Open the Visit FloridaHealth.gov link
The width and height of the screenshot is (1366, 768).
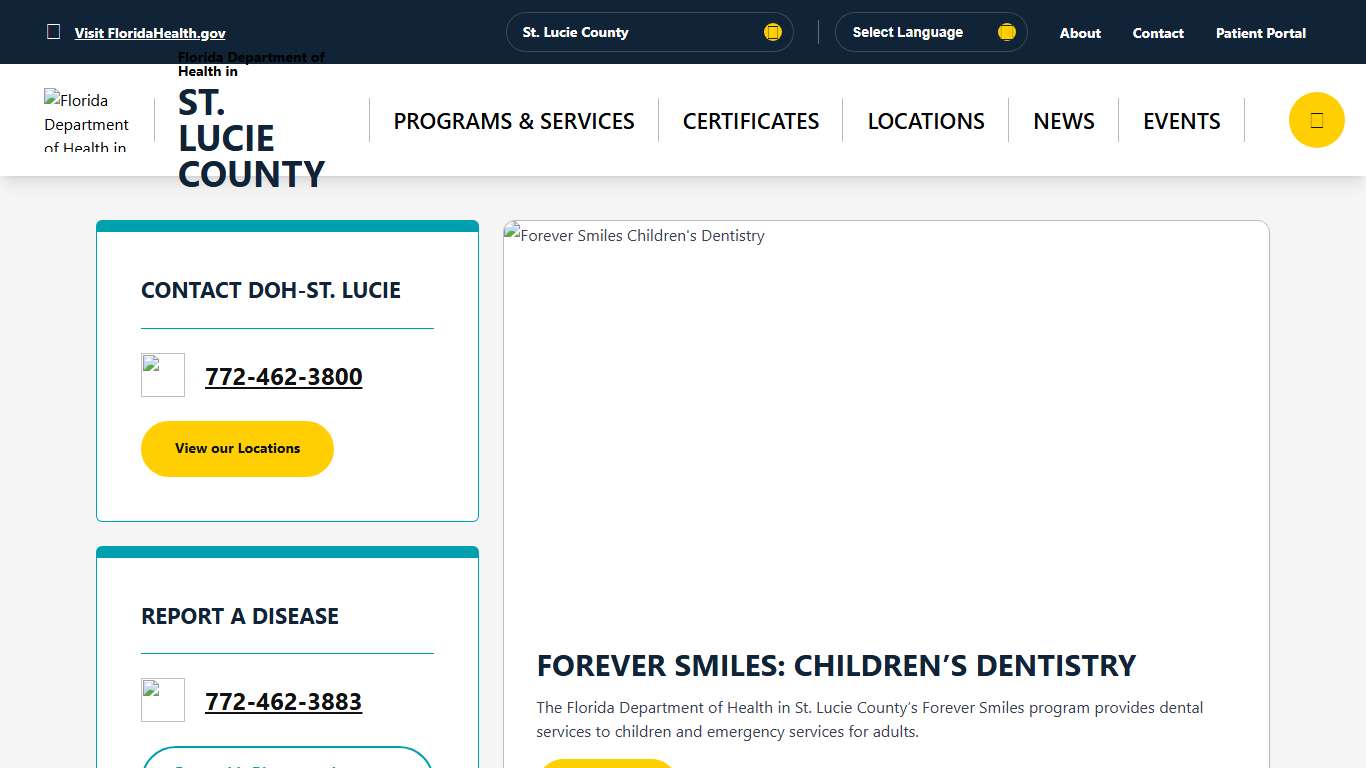click(150, 33)
